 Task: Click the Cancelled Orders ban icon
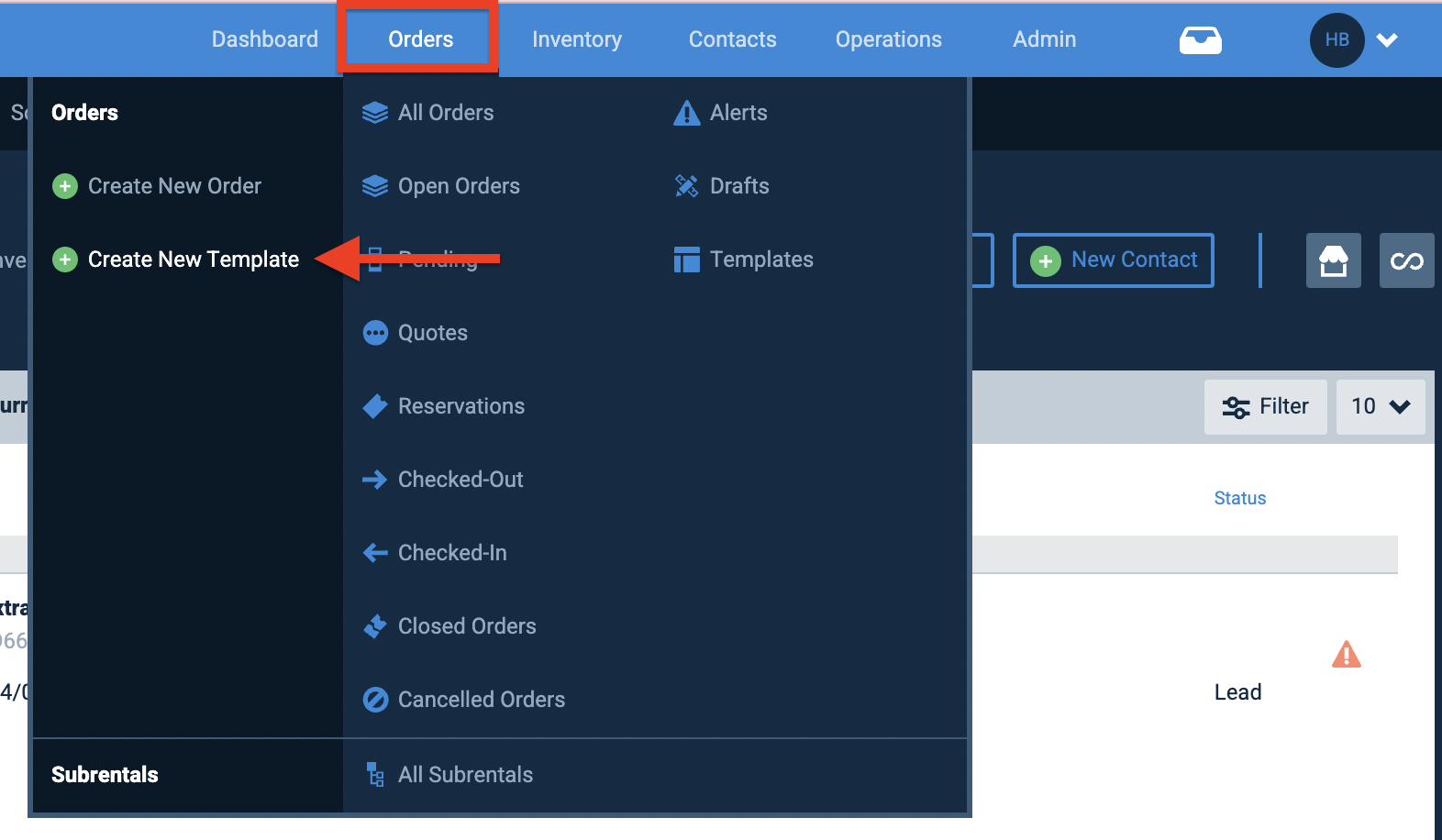pyautogui.click(x=375, y=700)
